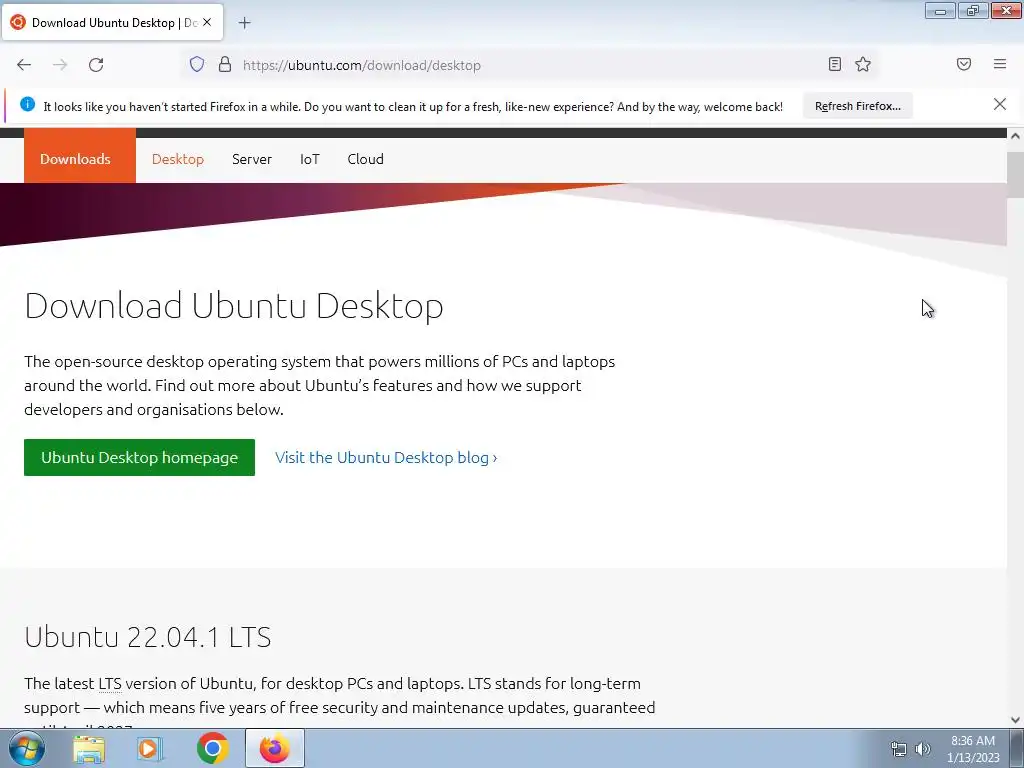The height and width of the screenshot is (768, 1024).
Task: Click the Ubuntu 22.04.1 LTS heading
Action: tap(148, 637)
